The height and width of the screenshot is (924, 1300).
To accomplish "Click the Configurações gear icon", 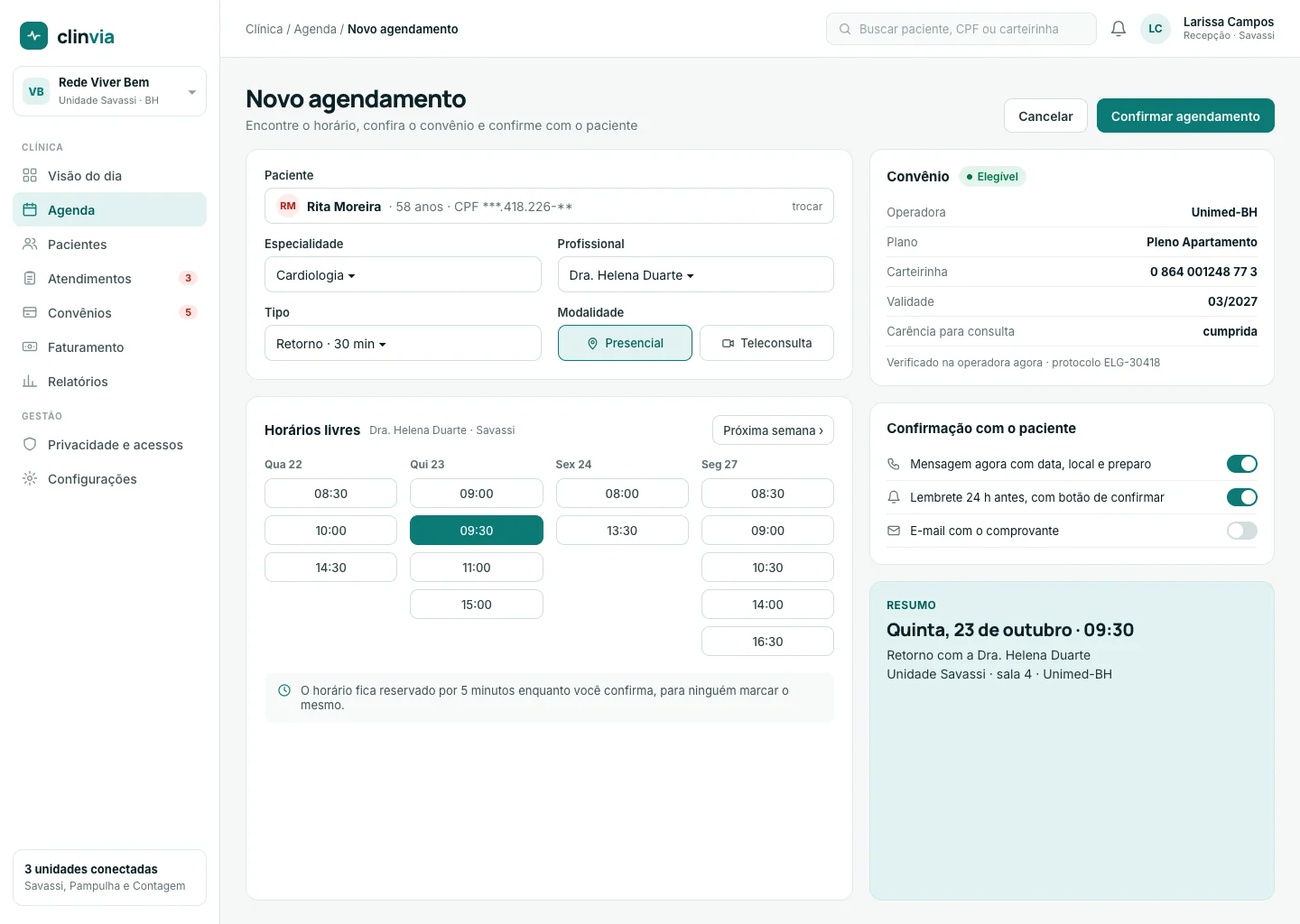I will (x=30, y=478).
